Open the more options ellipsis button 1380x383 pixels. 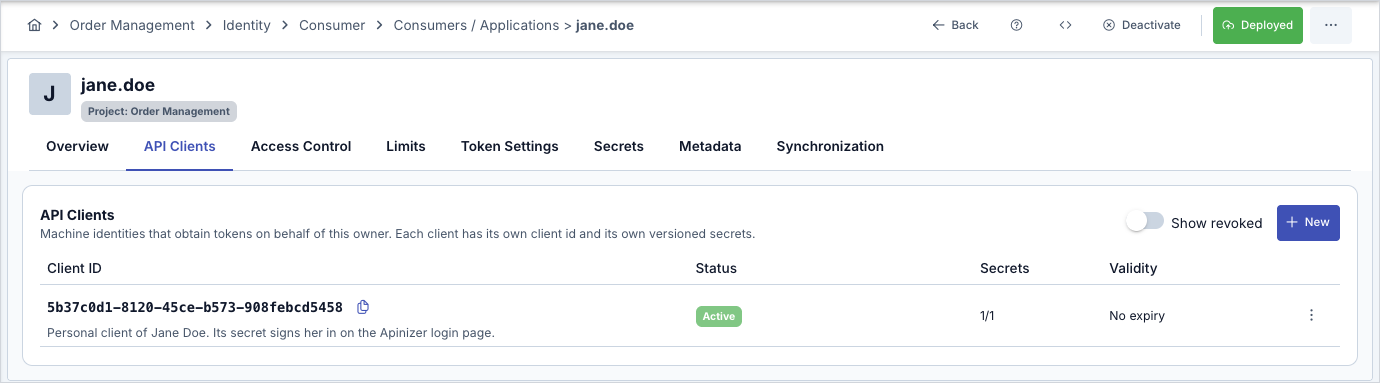[1330, 25]
